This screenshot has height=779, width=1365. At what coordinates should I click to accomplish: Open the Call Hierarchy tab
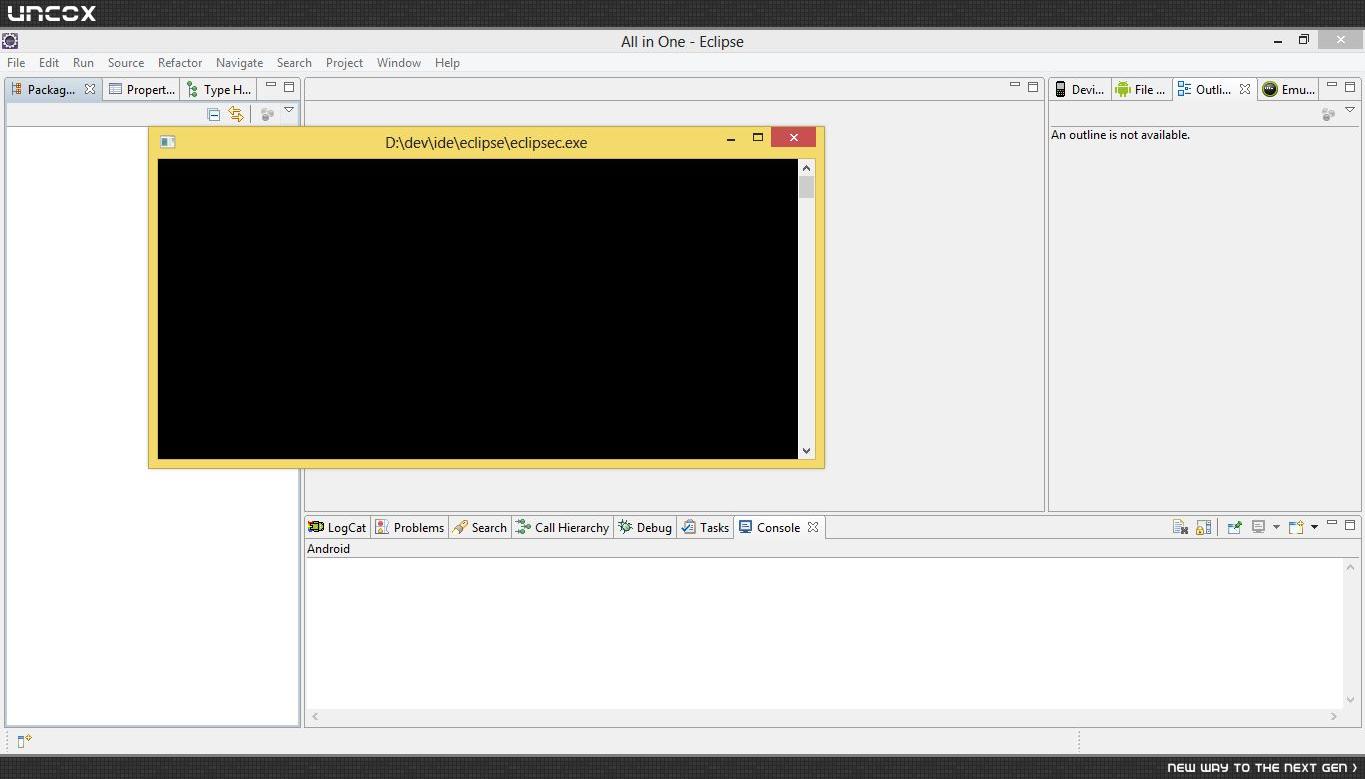point(562,527)
